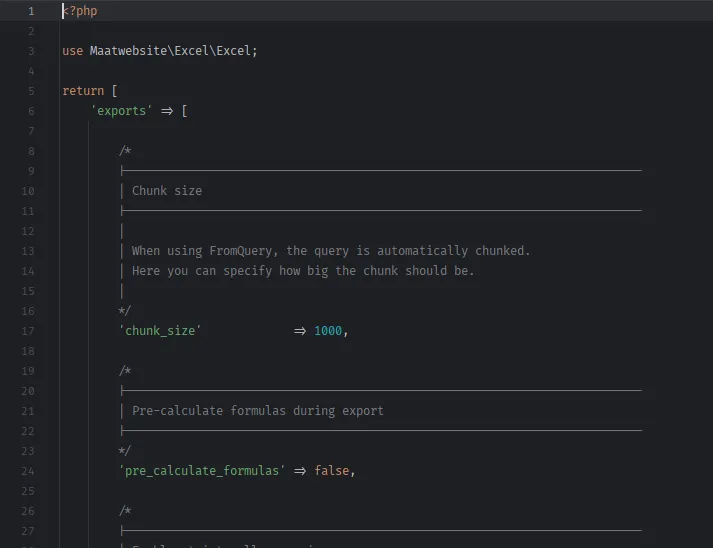
Task: Click the arrow operator after 'chunk_size'
Action: pyautogui.click(x=300, y=331)
